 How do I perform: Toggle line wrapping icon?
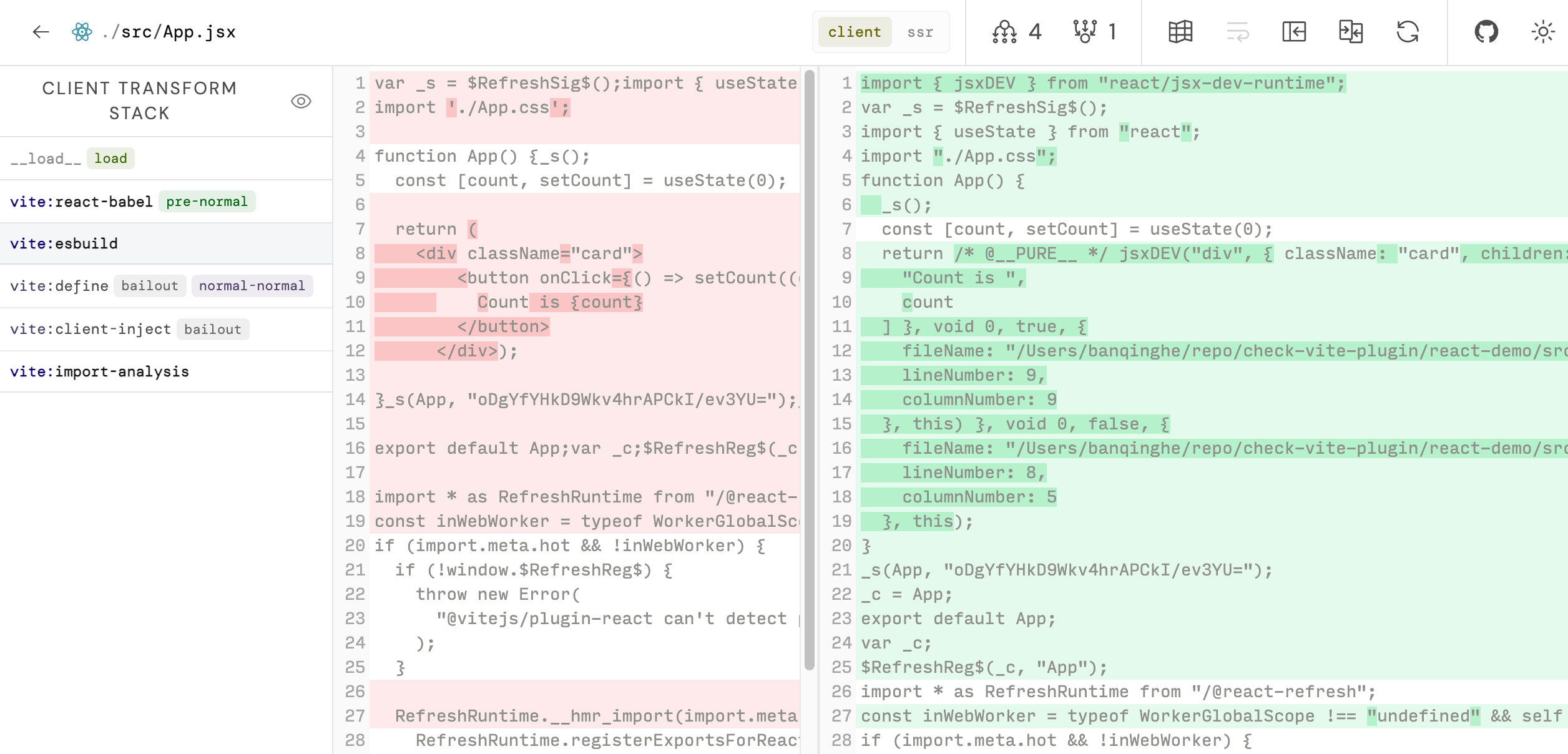[1237, 32]
